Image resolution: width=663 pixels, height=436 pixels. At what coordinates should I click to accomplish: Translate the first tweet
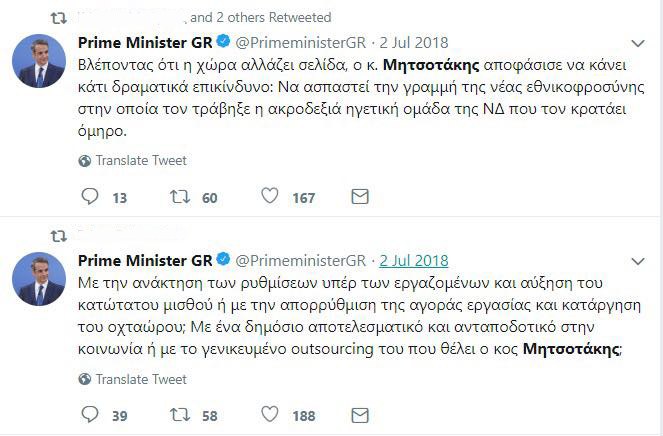[140, 161]
